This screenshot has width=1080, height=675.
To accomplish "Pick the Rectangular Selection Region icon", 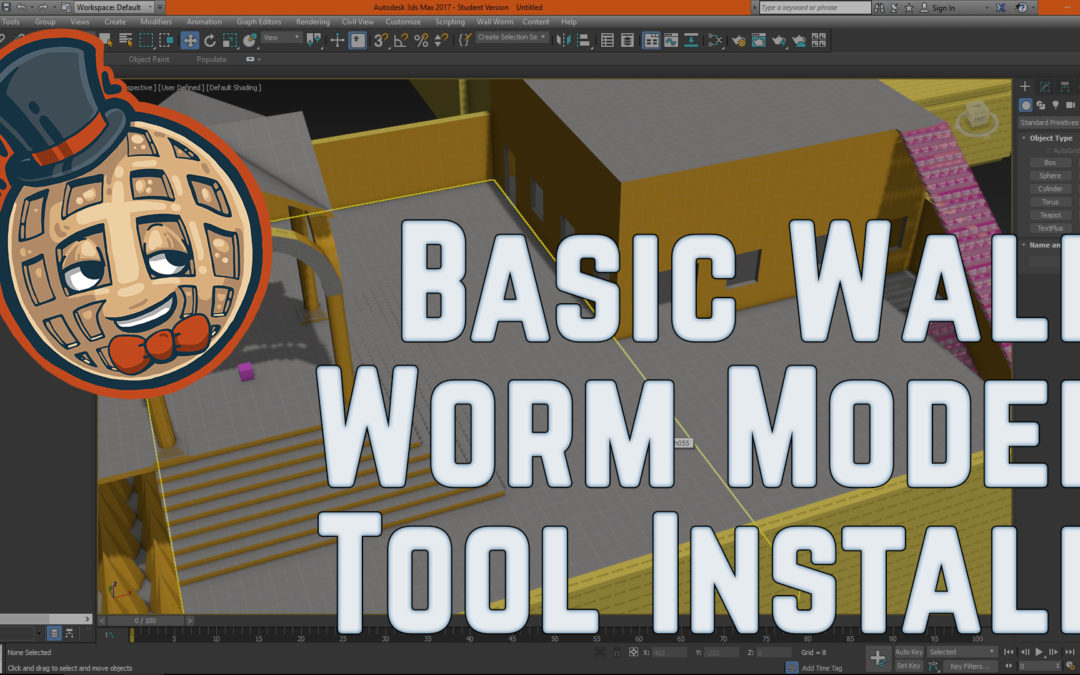I will (x=146, y=40).
